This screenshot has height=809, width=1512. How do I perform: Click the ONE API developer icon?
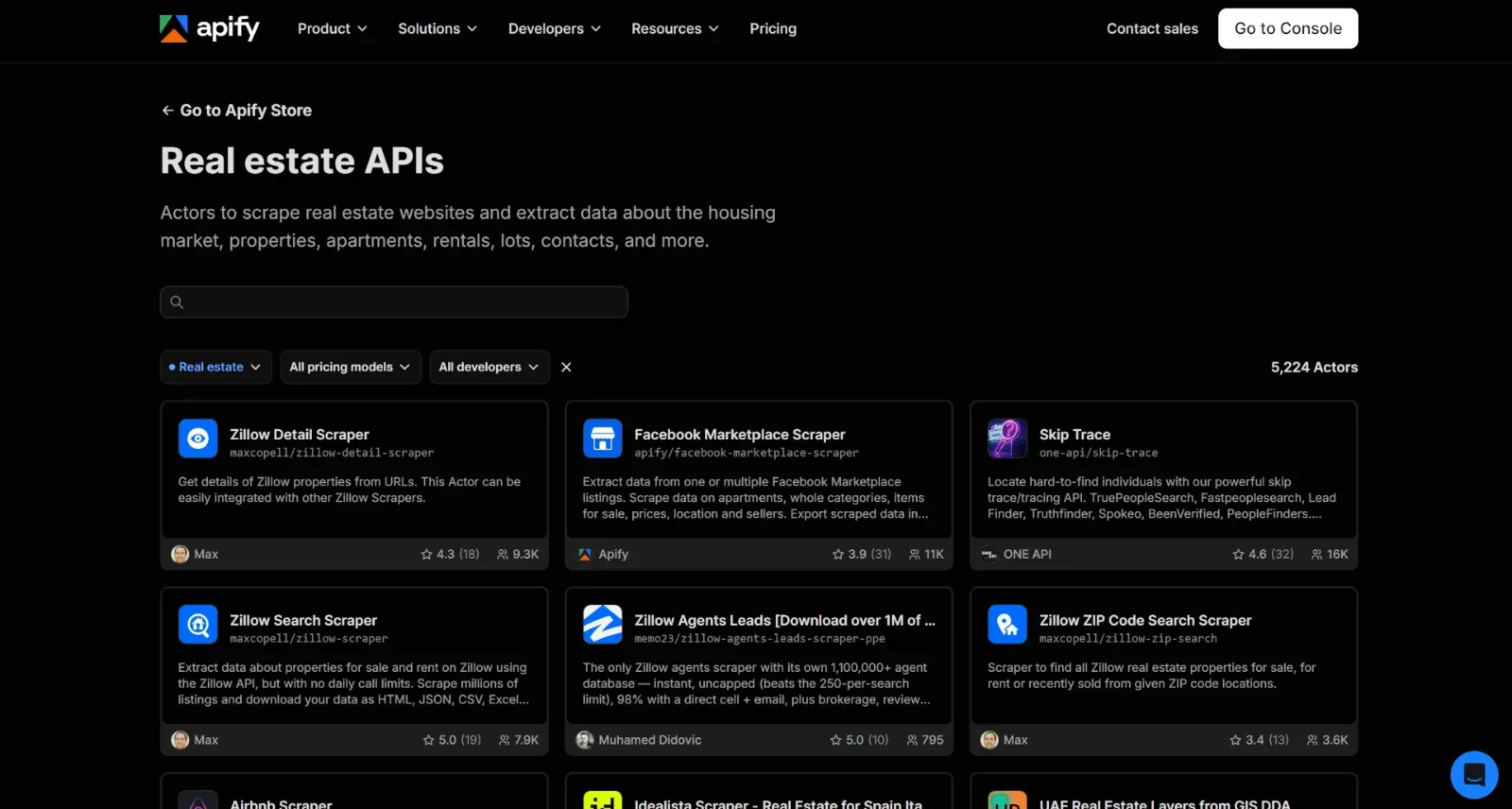[x=989, y=554]
